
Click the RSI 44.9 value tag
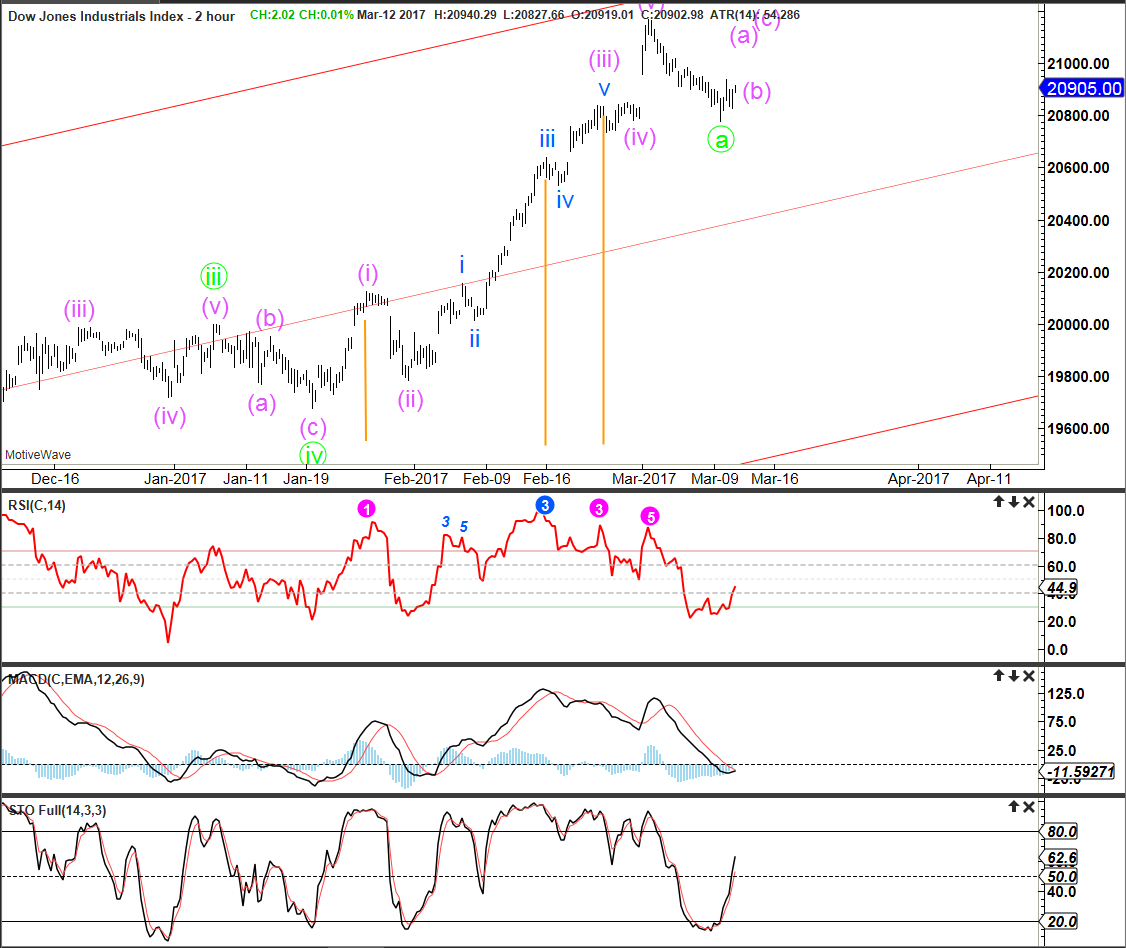point(1061,588)
